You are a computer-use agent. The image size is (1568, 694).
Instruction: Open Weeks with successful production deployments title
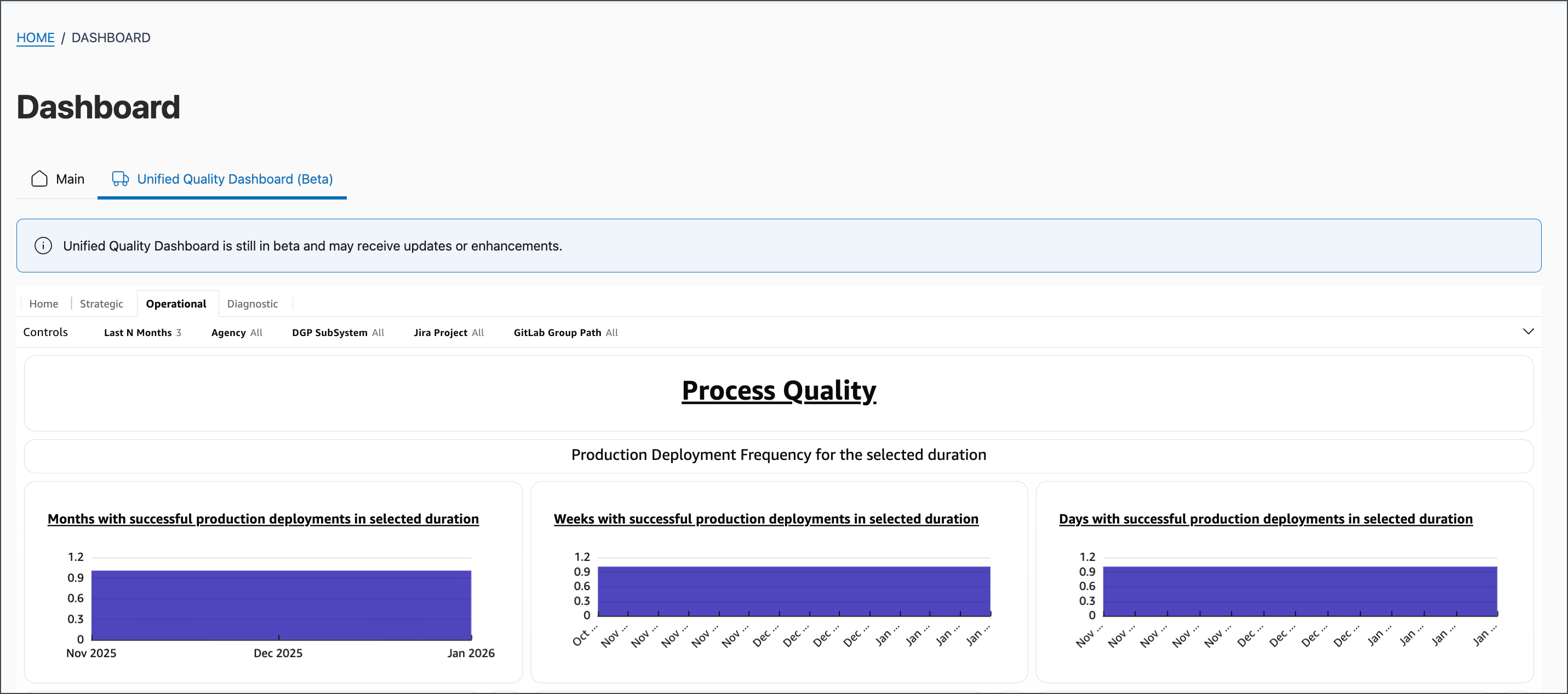(x=766, y=519)
